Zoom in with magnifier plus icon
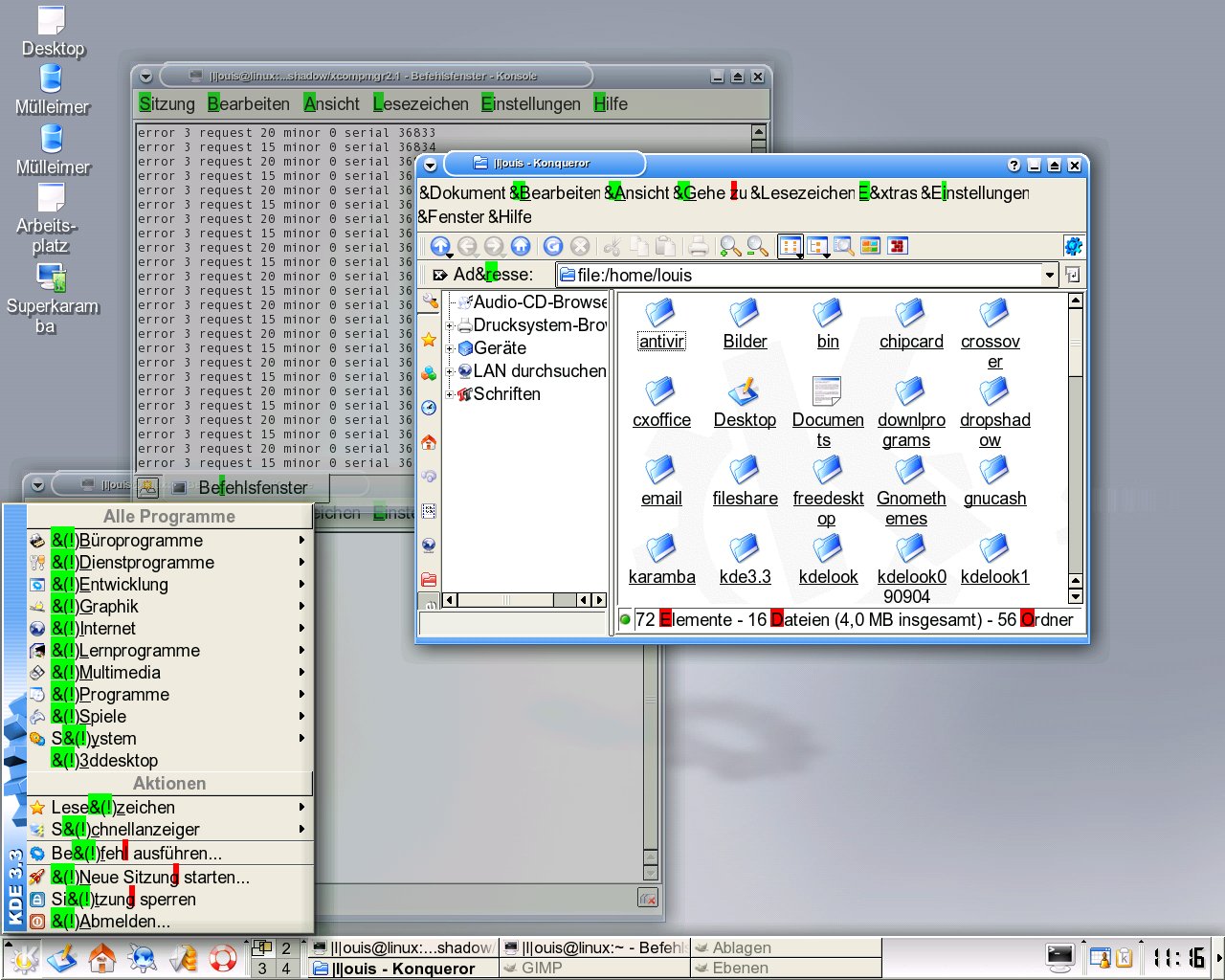 (x=730, y=247)
